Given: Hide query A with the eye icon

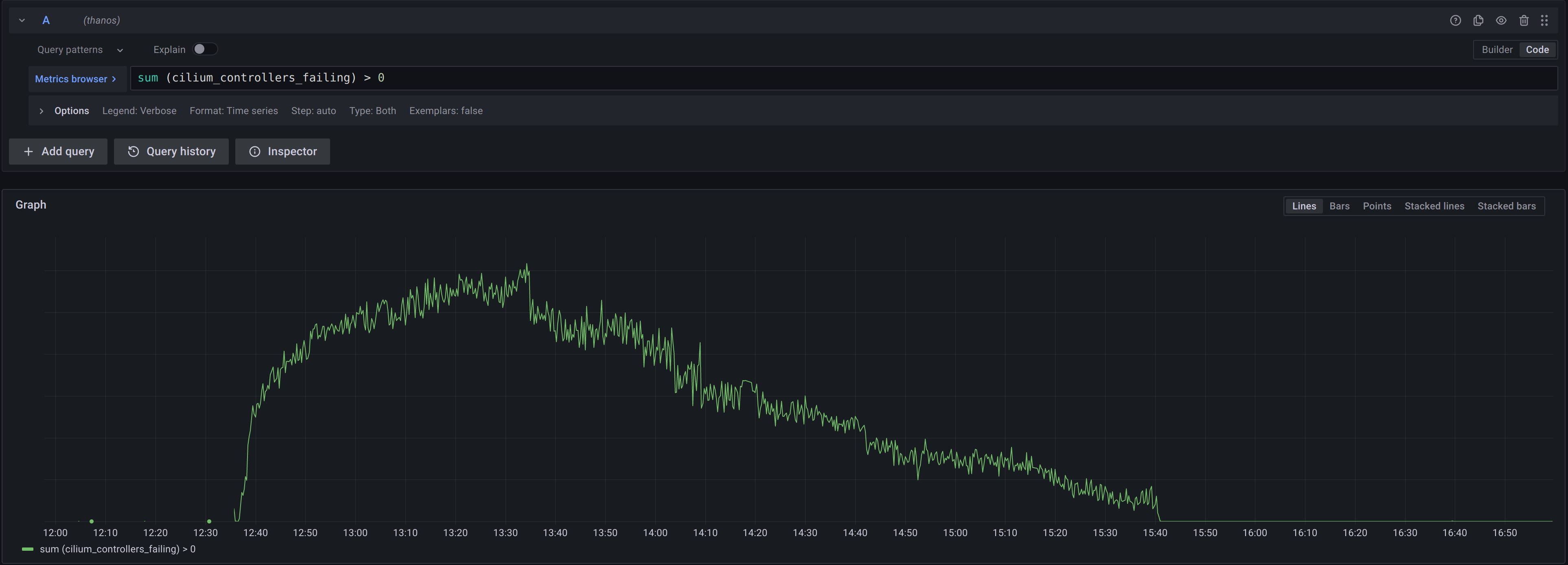Looking at the screenshot, I should [1500, 20].
